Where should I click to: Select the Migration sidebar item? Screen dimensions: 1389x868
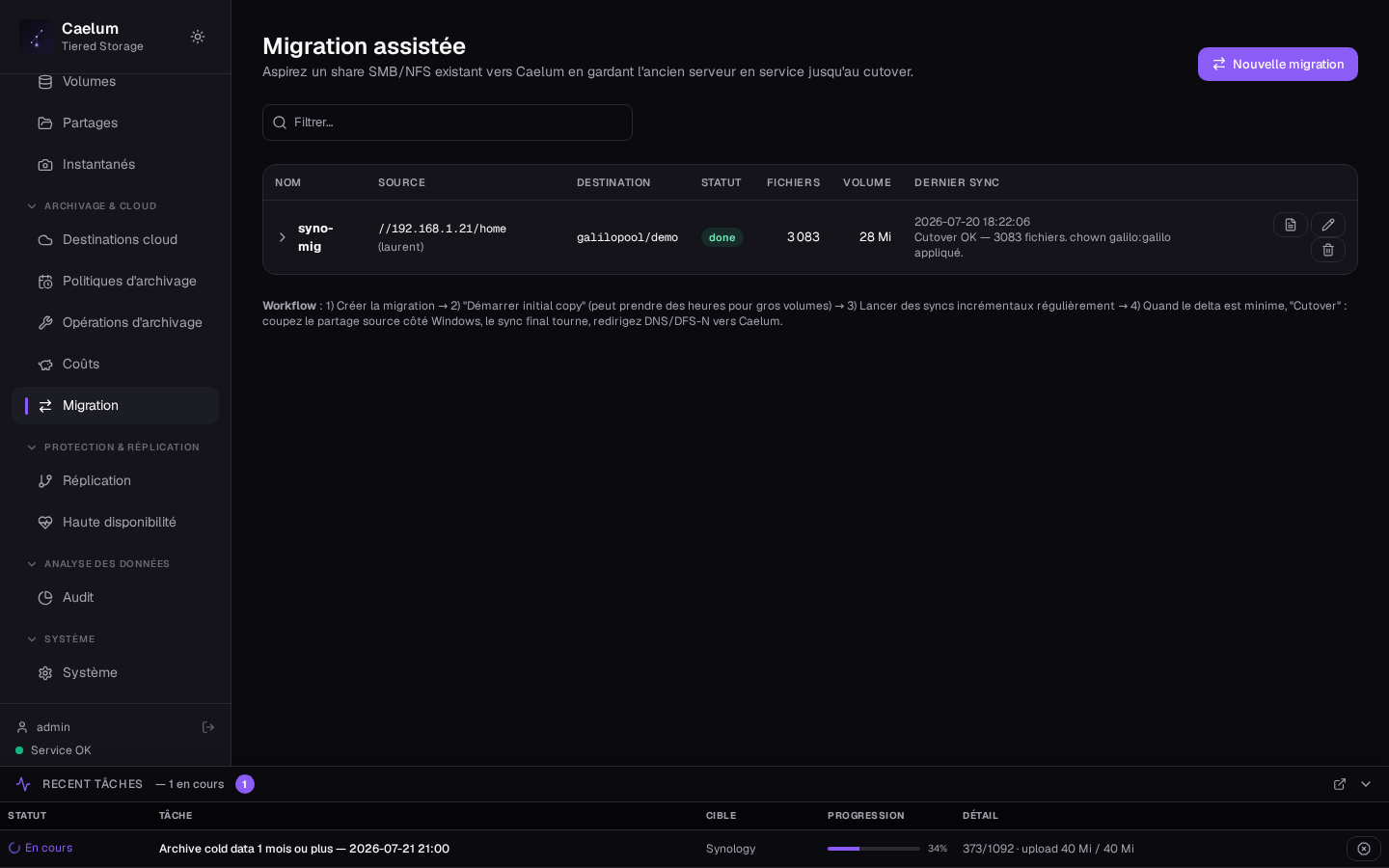coord(115,405)
